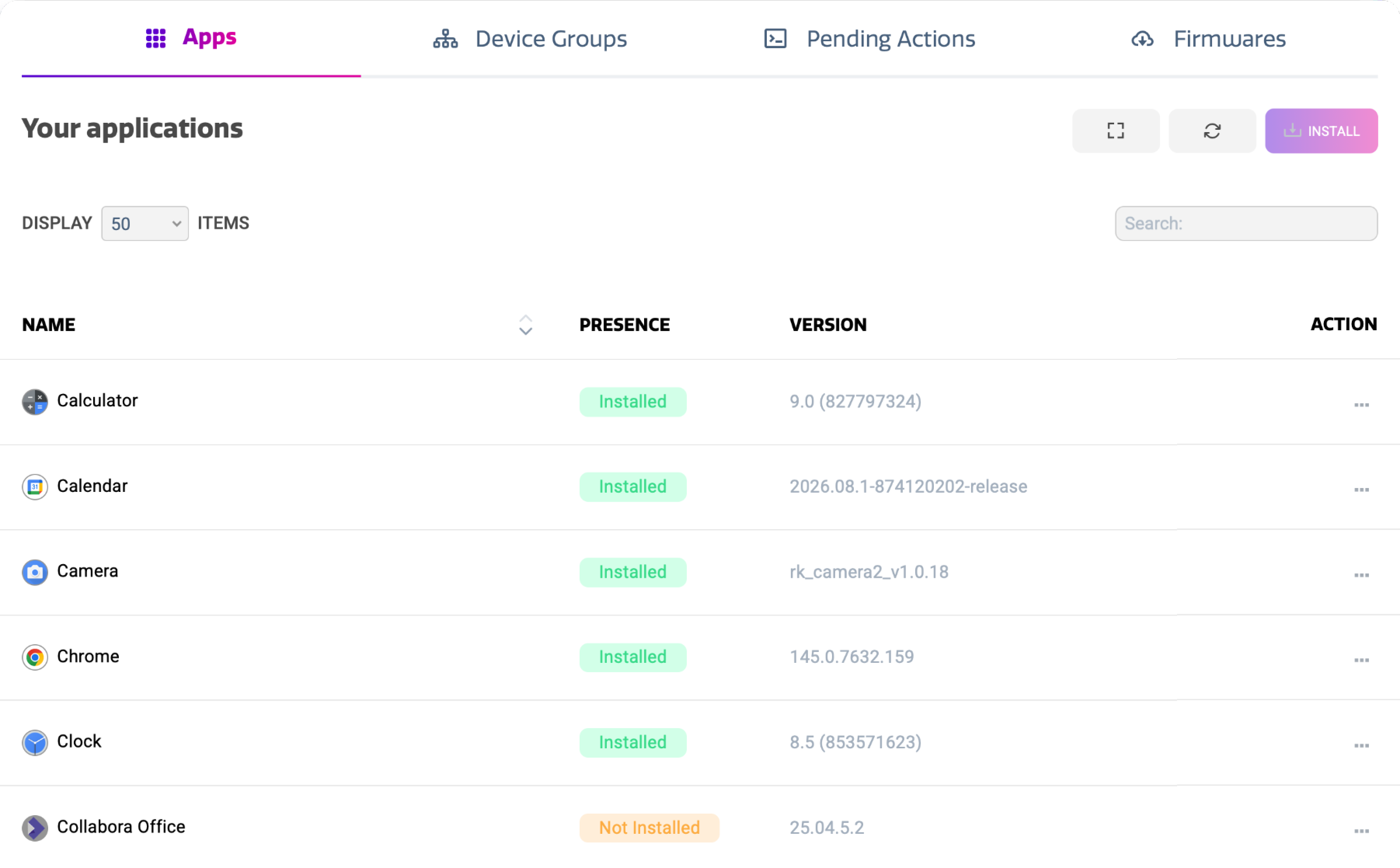This screenshot has height=868, width=1400.
Task: Open the actions menu for Collabora Office
Action: click(x=1361, y=831)
